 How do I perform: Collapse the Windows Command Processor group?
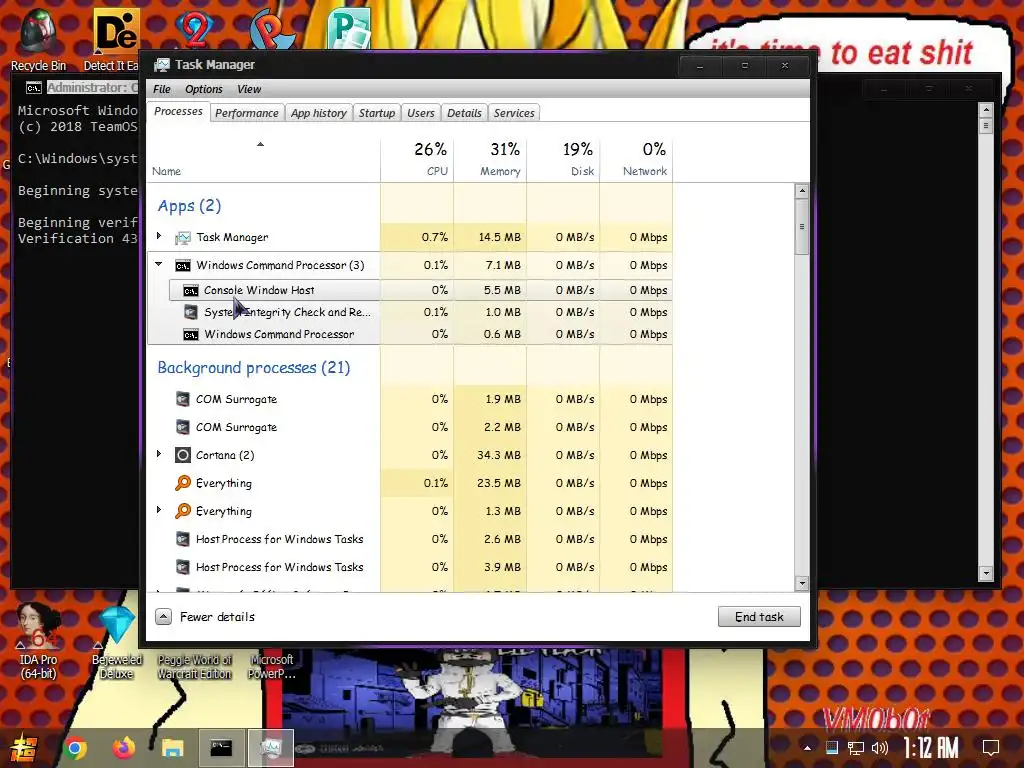point(159,264)
